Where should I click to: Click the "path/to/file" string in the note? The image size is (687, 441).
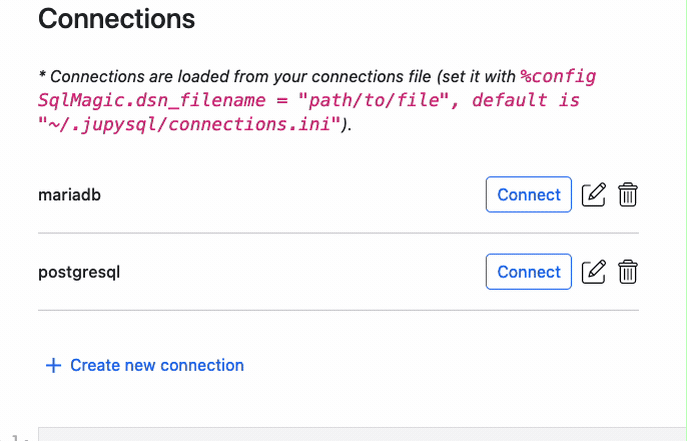click(x=355, y=101)
